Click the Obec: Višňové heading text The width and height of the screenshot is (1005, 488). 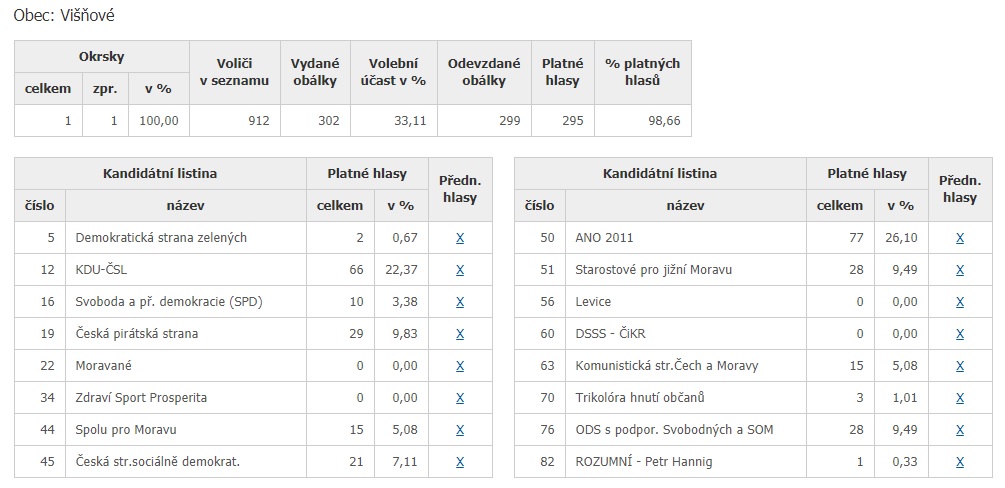pos(64,16)
